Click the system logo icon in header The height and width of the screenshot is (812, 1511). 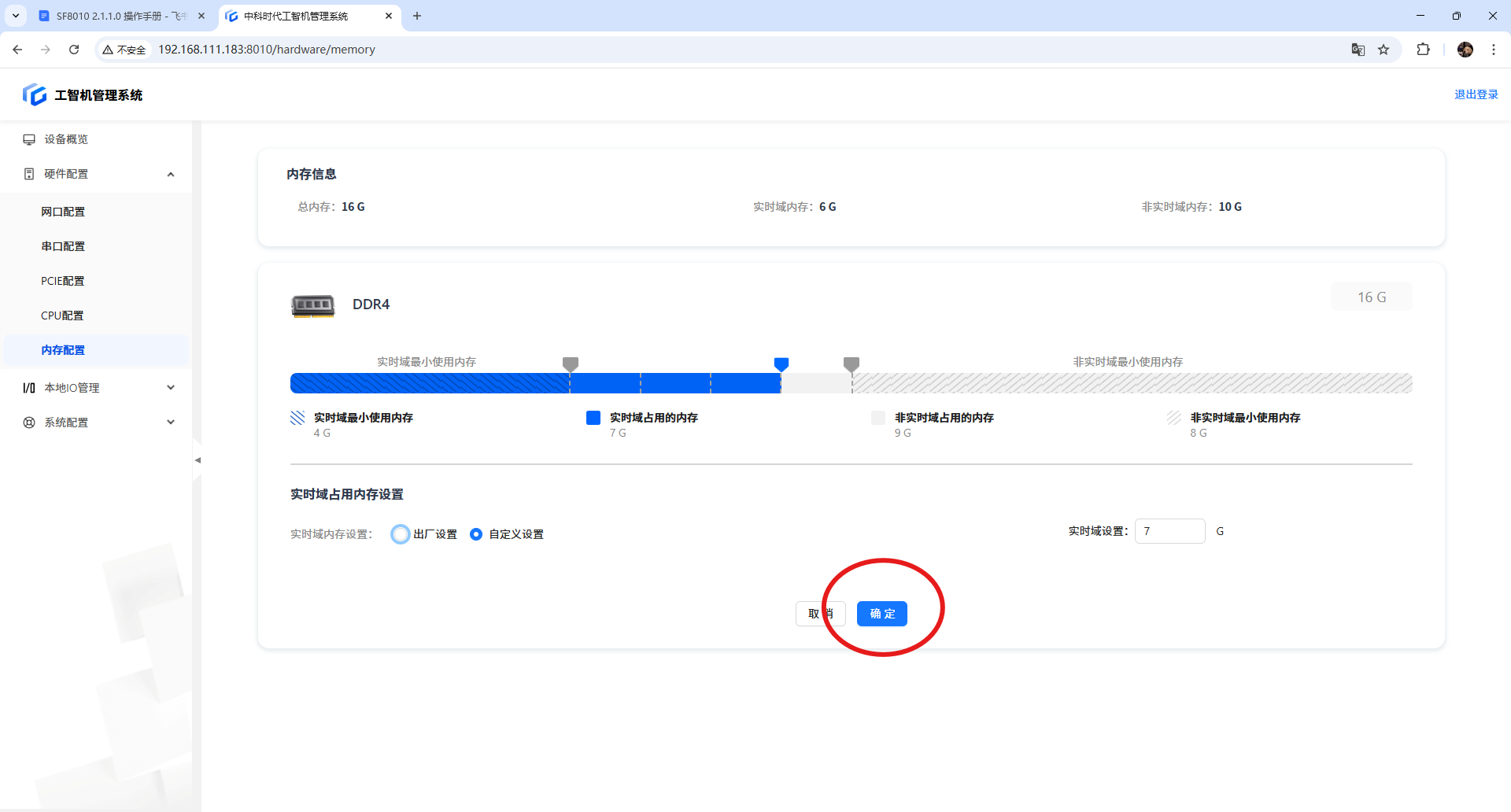[35, 95]
